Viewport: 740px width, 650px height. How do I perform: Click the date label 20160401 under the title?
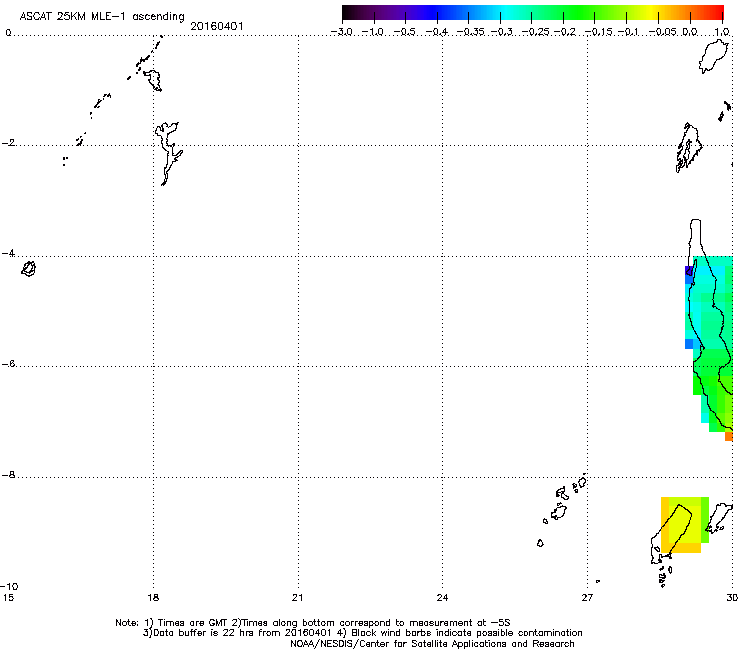tap(217, 26)
